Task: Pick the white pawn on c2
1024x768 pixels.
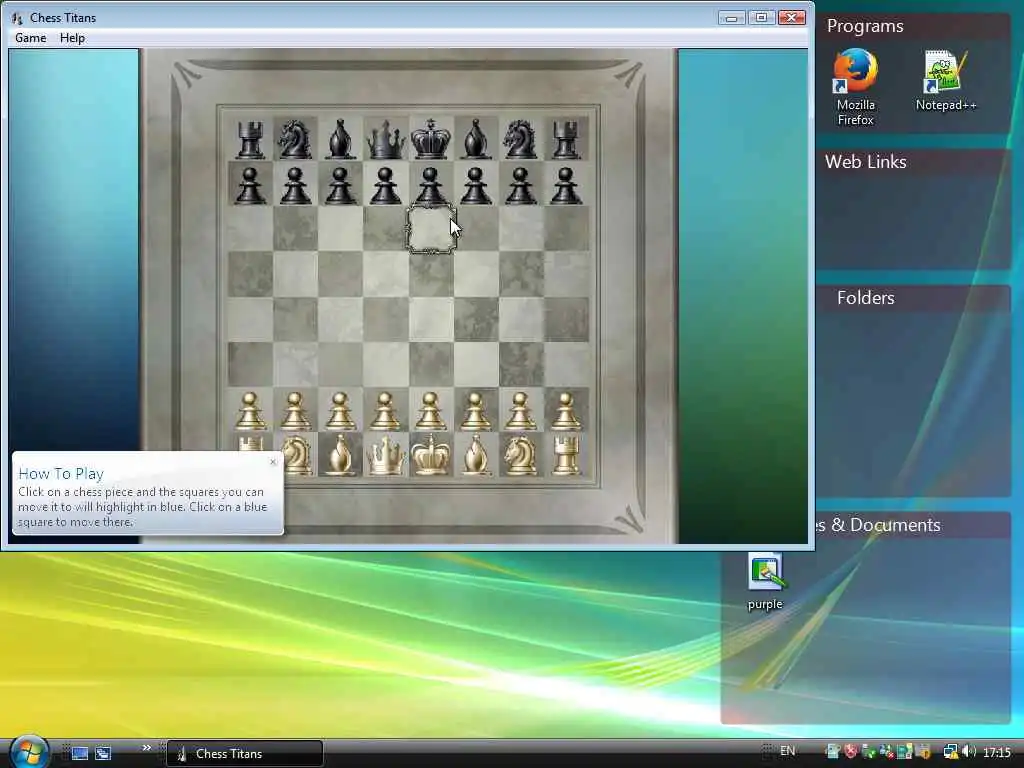Action: click(x=340, y=411)
